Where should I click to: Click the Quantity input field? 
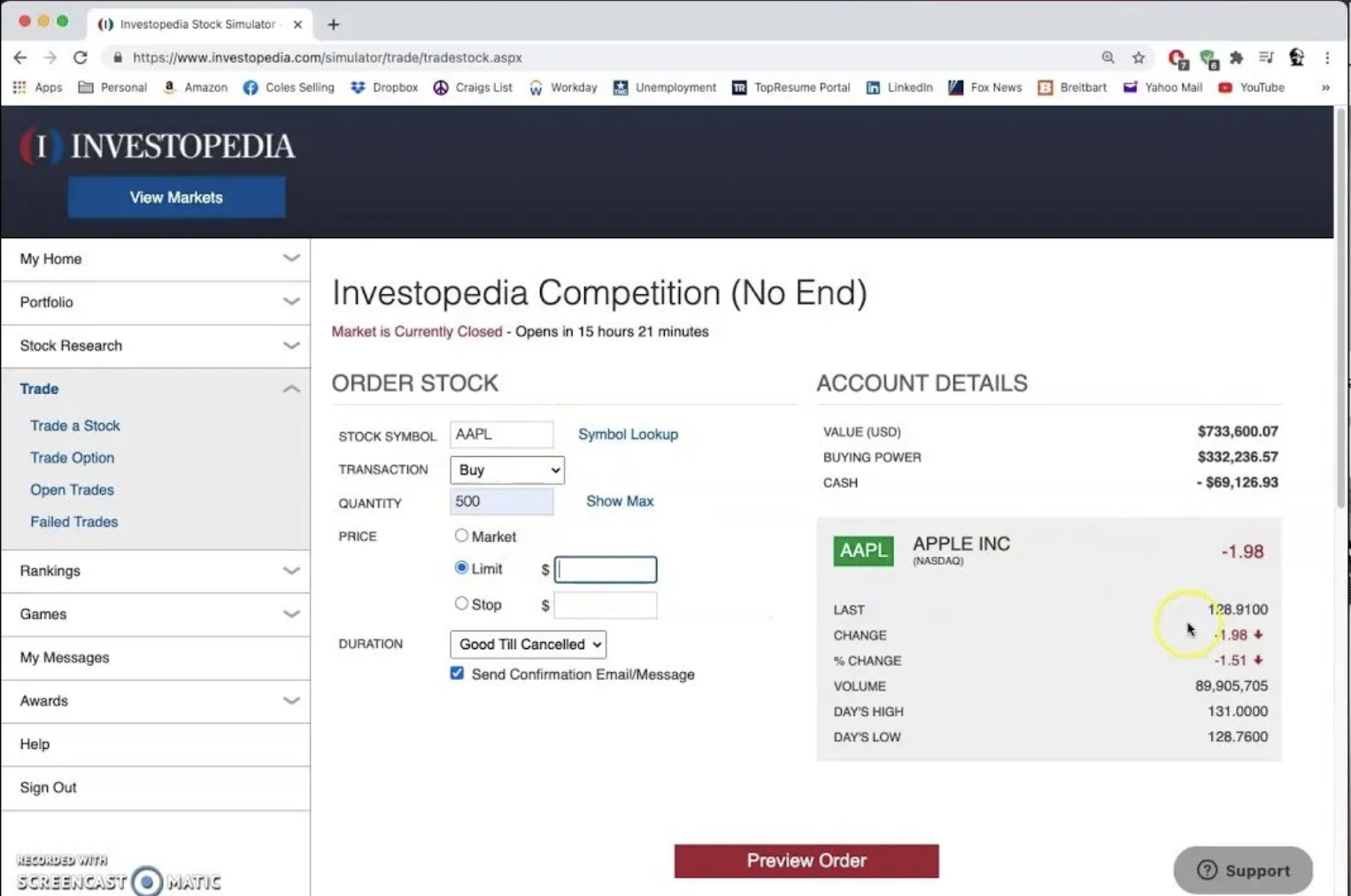point(501,502)
